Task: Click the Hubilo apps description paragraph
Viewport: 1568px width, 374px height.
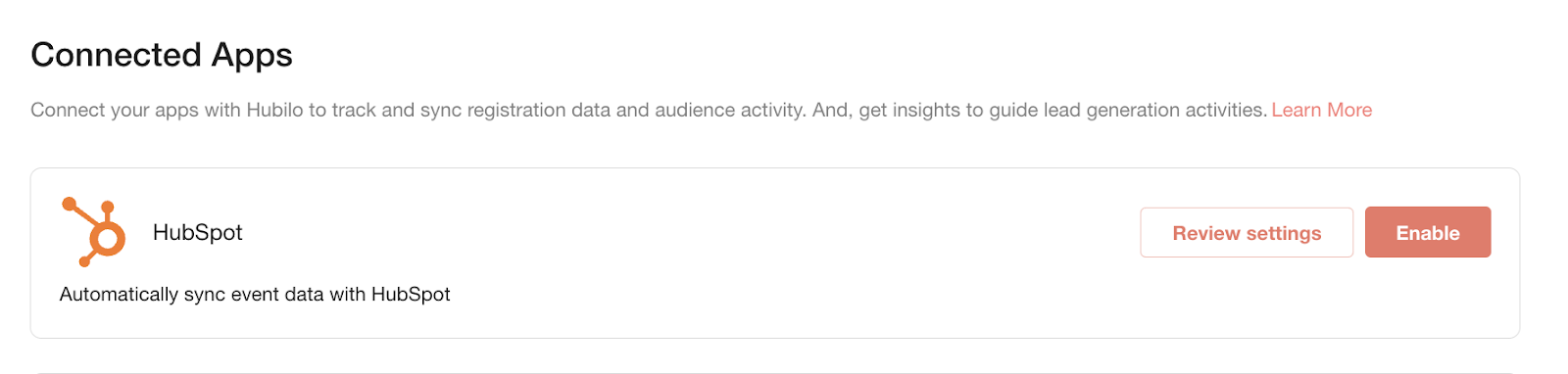Action: tap(701, 110)
